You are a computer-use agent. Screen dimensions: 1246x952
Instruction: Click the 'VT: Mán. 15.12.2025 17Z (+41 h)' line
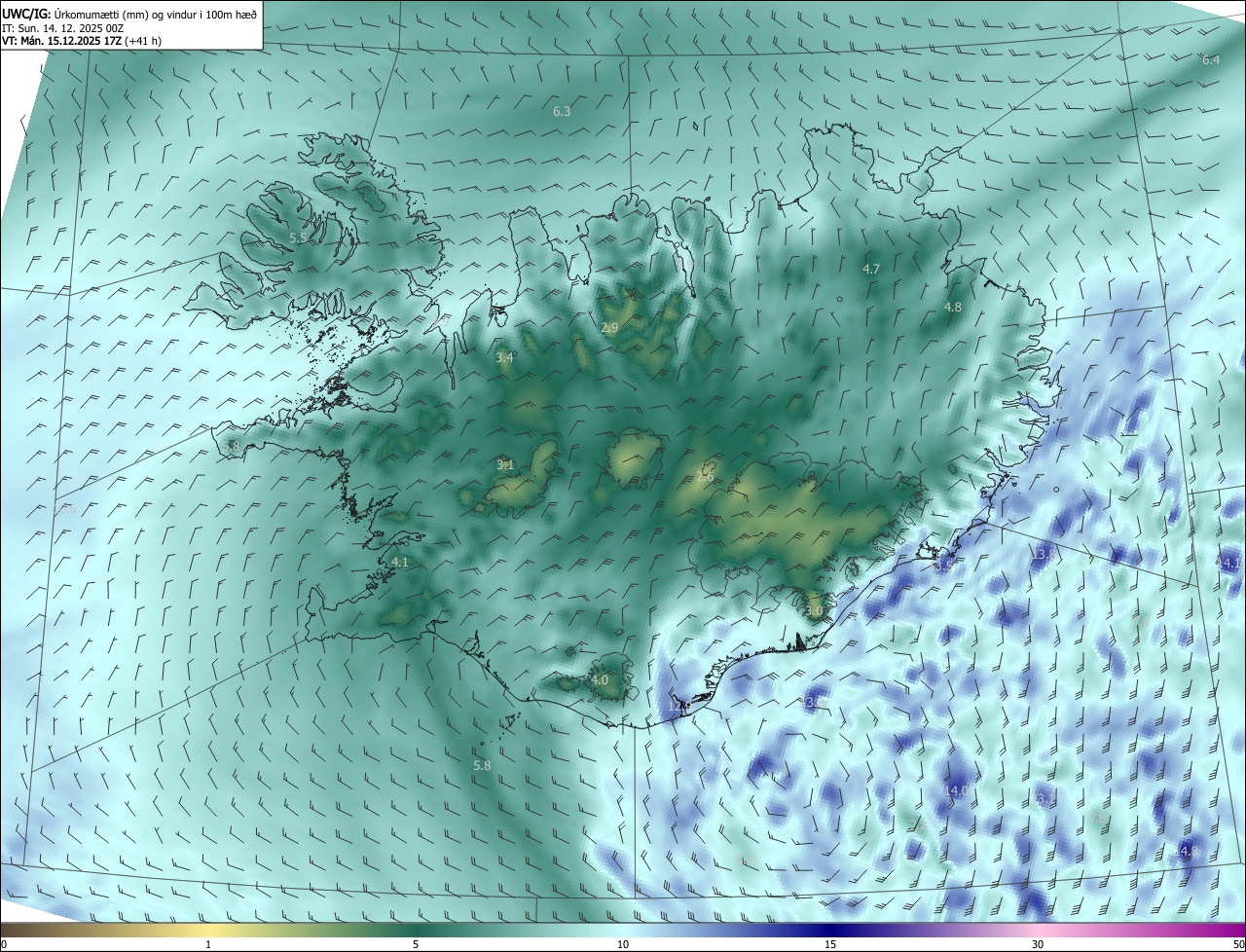click(82, 41)
